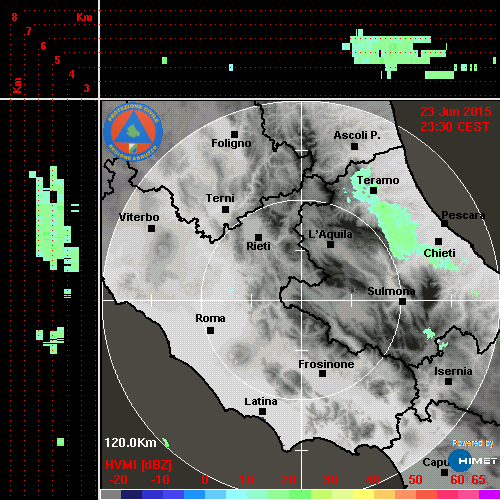
Task: Click the L'Aquila city name label
Action: tap(330, 234)
